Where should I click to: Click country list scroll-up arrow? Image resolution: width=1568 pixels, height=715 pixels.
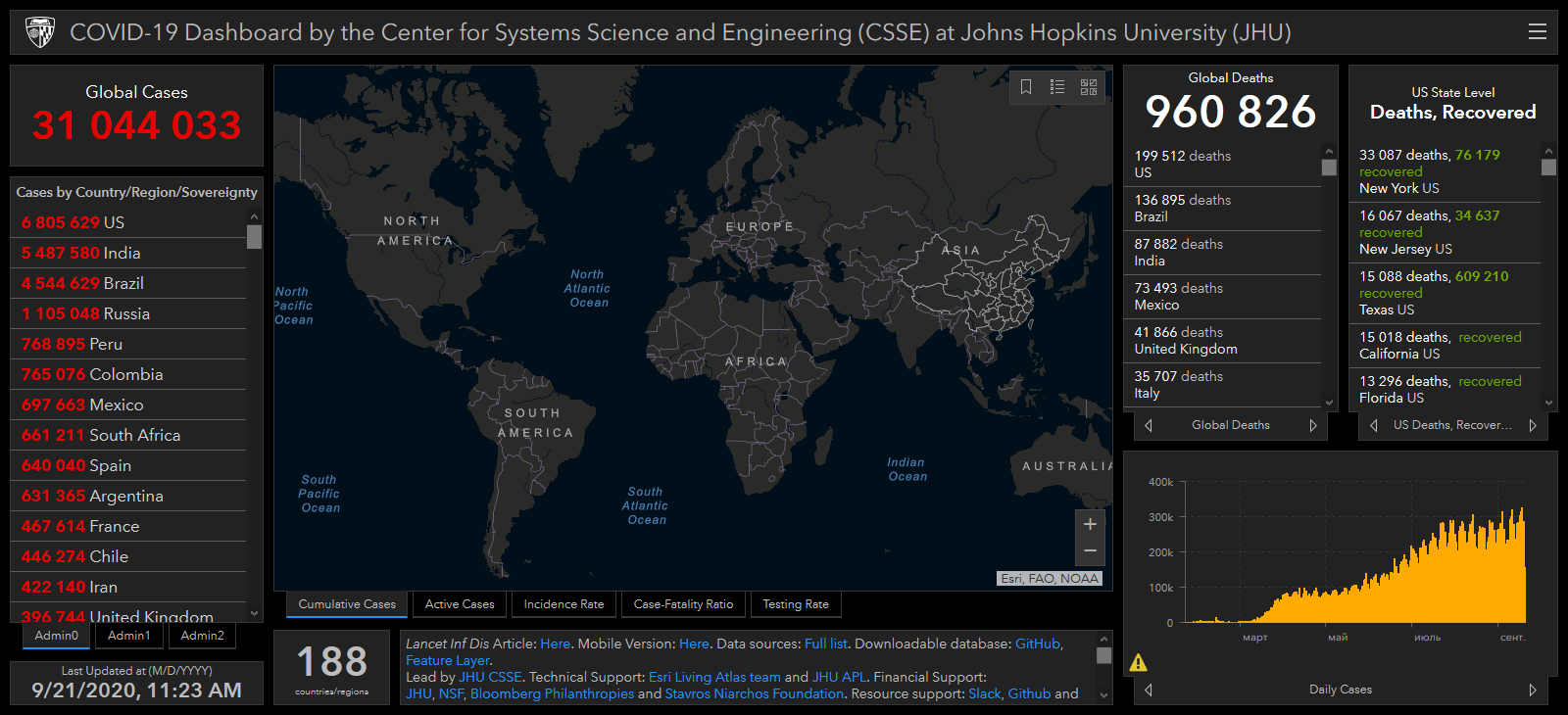pyautogui.click(x=254, y=216)
